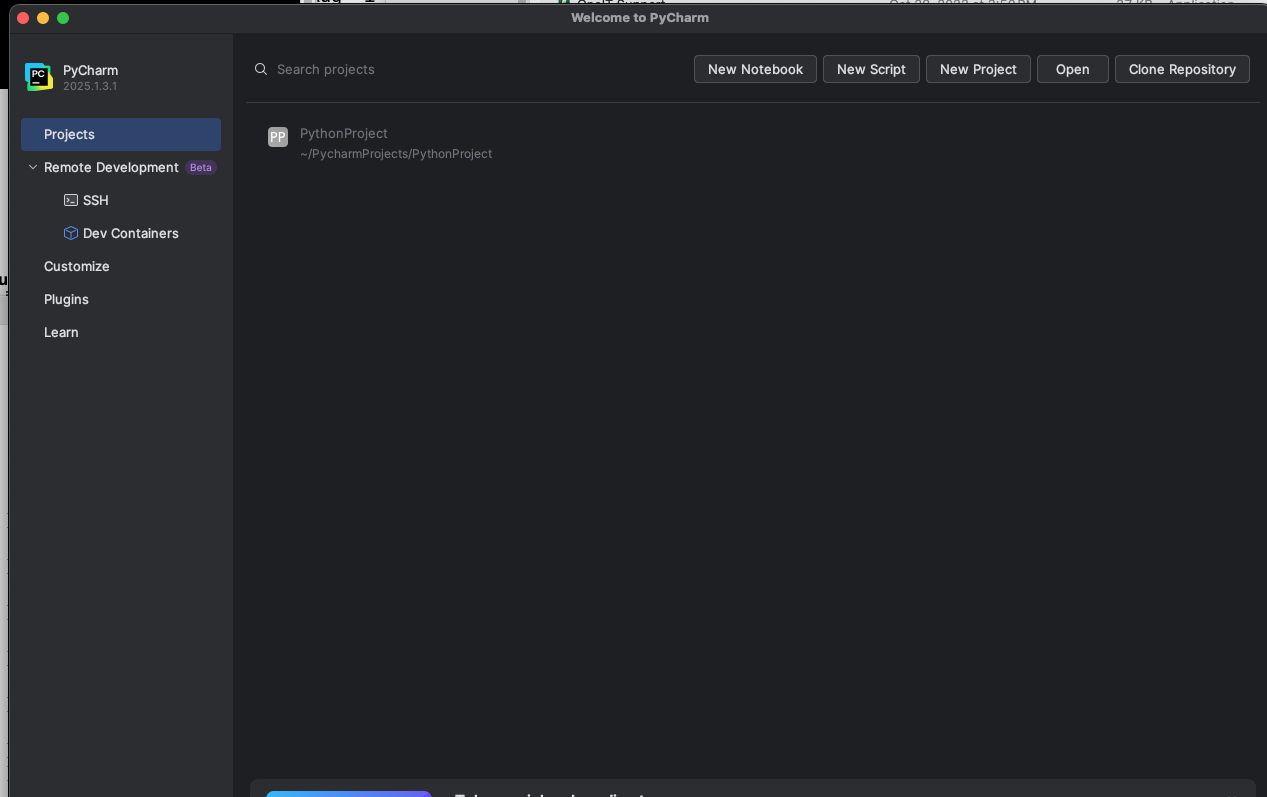Viewport: 1267px width, 797px height.
Task: Maximize the PyCharm window with green button
Action: [63, 18]
